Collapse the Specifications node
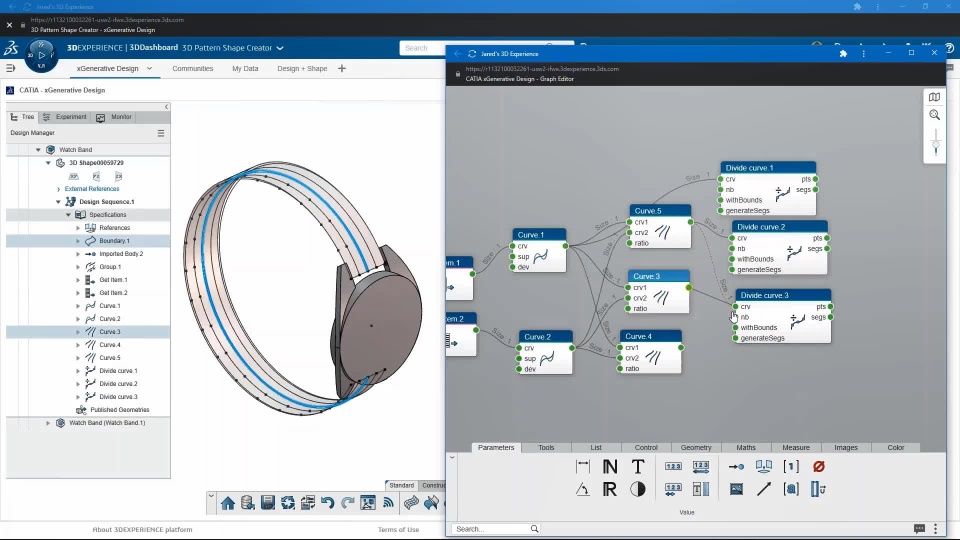This screenshot has width=960, height=540. [68, 215]
